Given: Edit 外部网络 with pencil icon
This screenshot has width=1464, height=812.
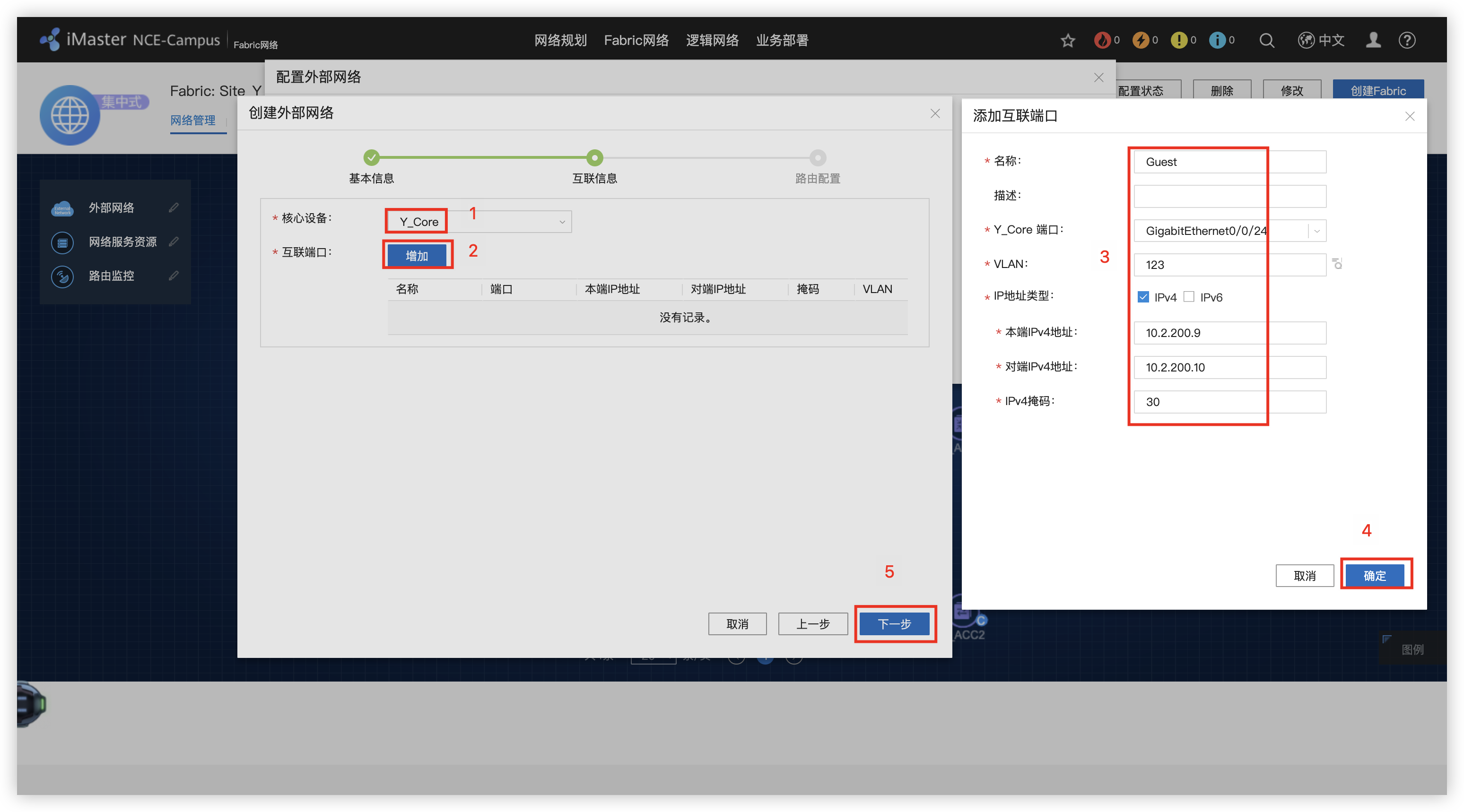Looking at the screenshot, I should pyautogui.click(x=174, y=207).
